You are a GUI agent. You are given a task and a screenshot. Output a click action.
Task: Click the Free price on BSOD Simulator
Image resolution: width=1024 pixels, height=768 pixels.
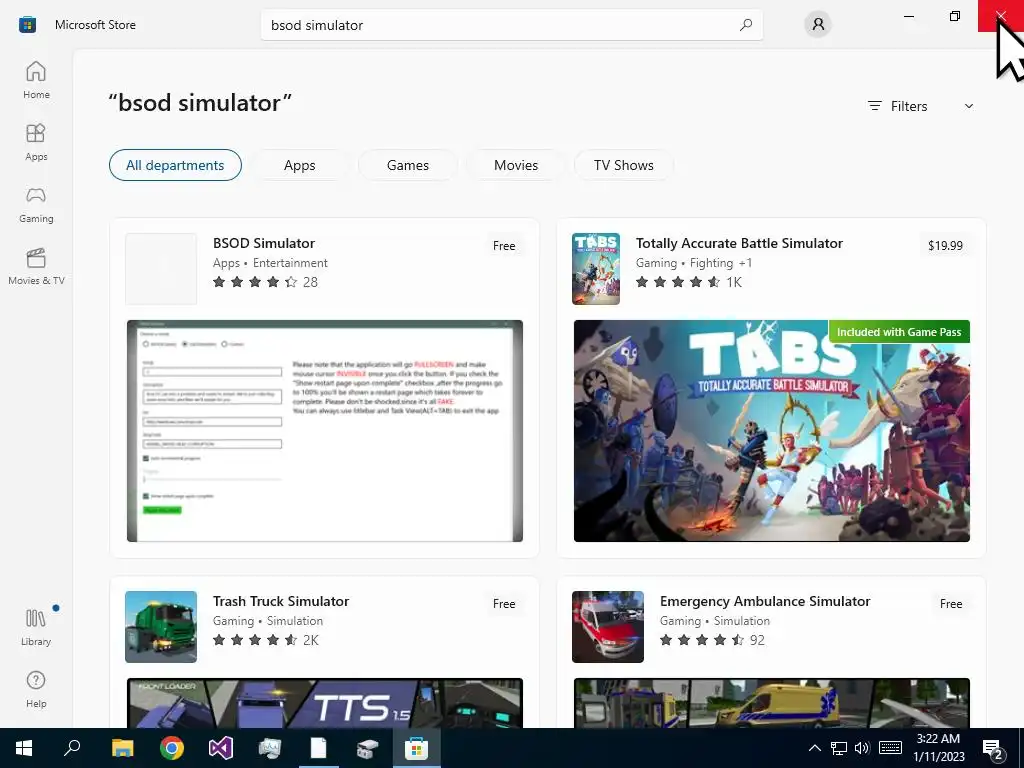504,246
